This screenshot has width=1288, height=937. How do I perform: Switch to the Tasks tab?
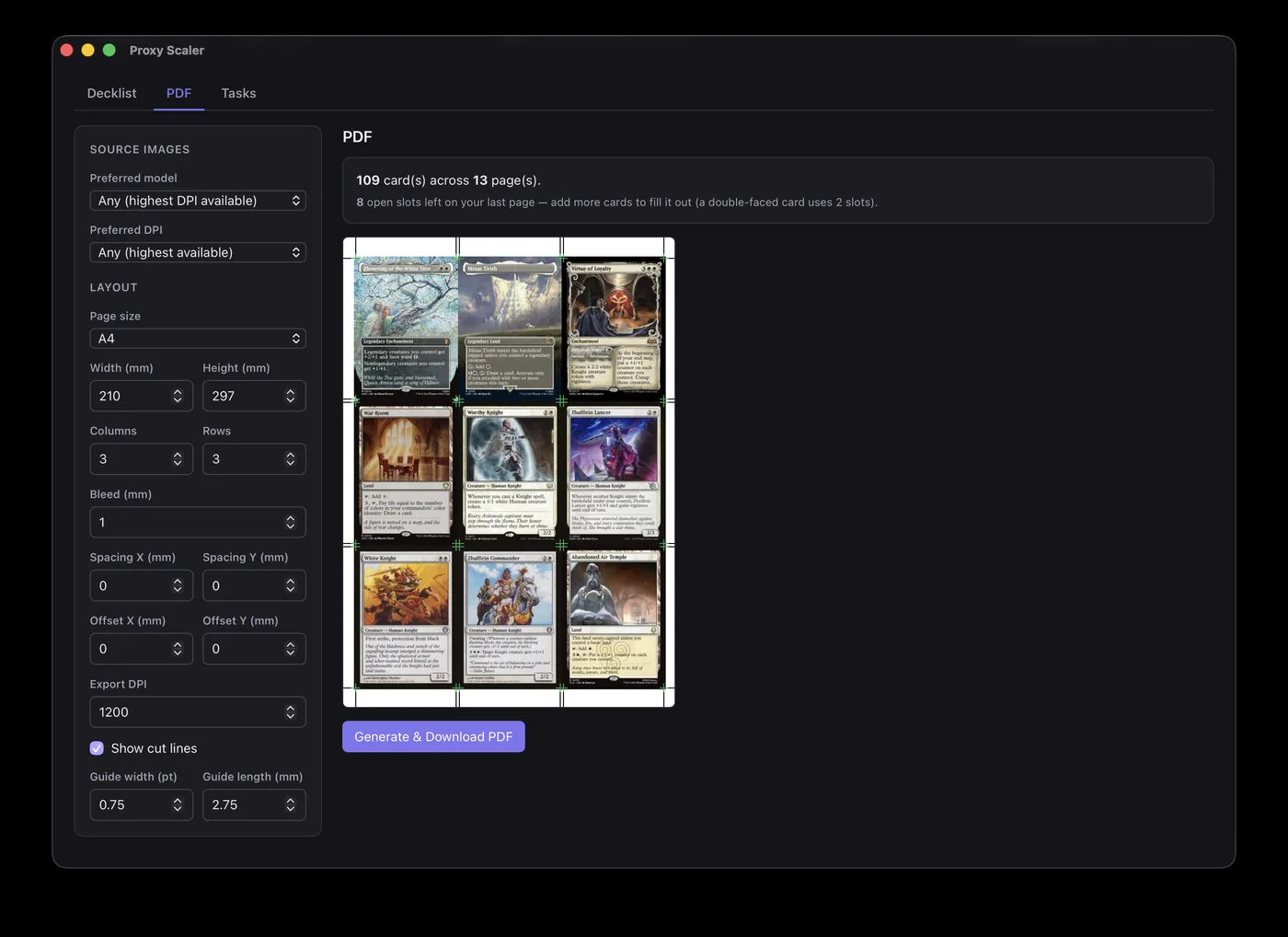(x=238, y=93)
